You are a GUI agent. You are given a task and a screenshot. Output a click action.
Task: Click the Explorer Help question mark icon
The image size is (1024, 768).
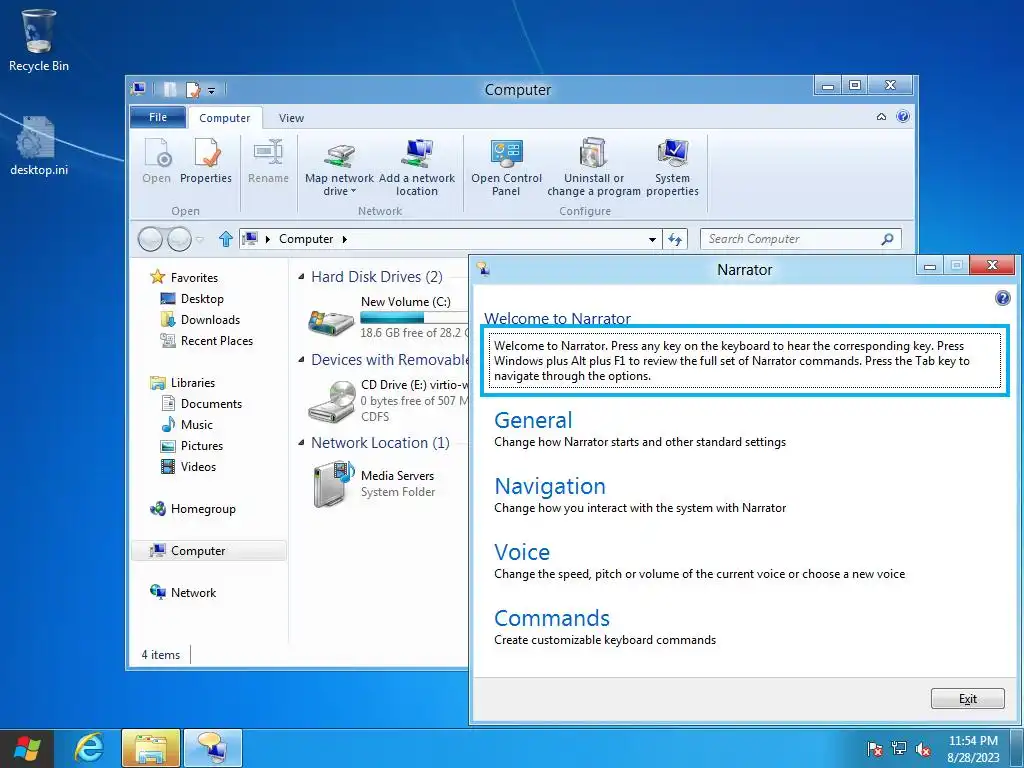(903, 116)
